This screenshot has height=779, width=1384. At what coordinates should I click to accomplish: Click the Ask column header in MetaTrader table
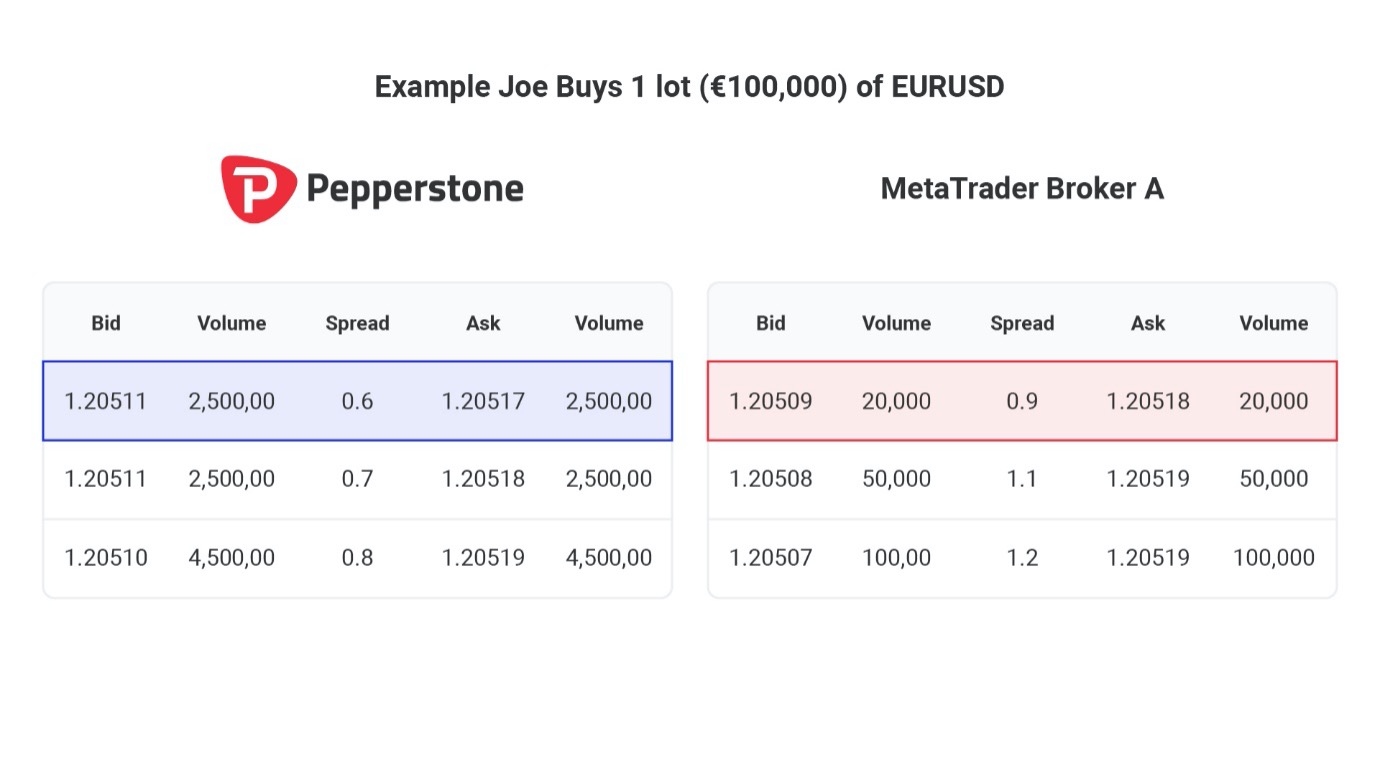coord(1148,323)
